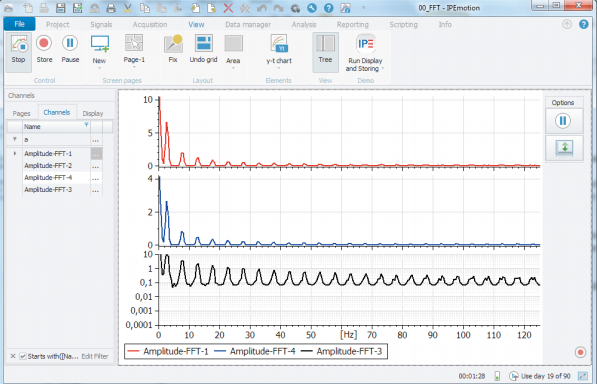
Task: Click the red record indicator on chart
Action: click(580, 352)
